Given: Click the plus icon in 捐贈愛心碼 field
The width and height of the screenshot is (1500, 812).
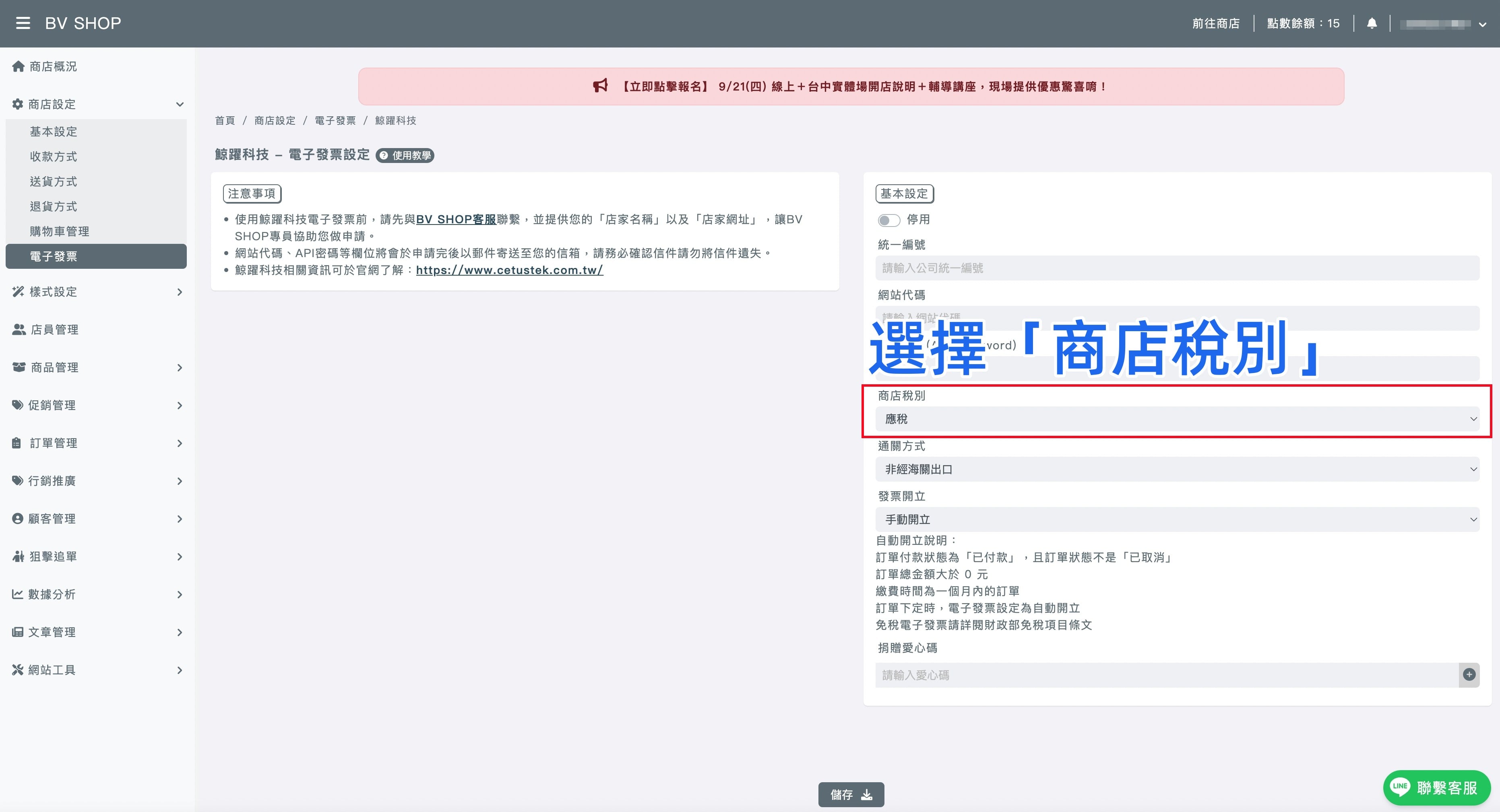Looking at the screenshot, I should click(1469, 675).
